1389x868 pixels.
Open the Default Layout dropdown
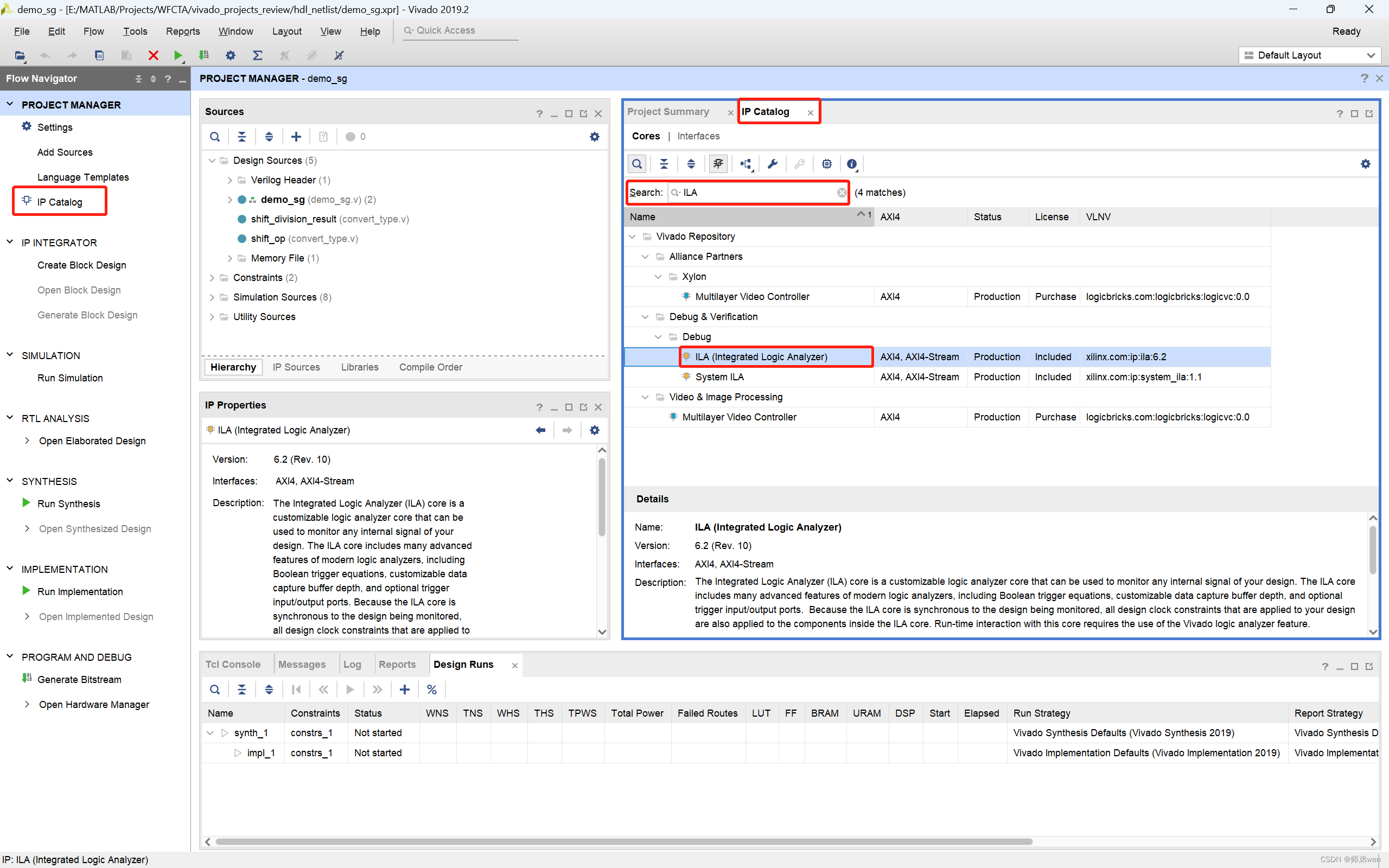1309,55
